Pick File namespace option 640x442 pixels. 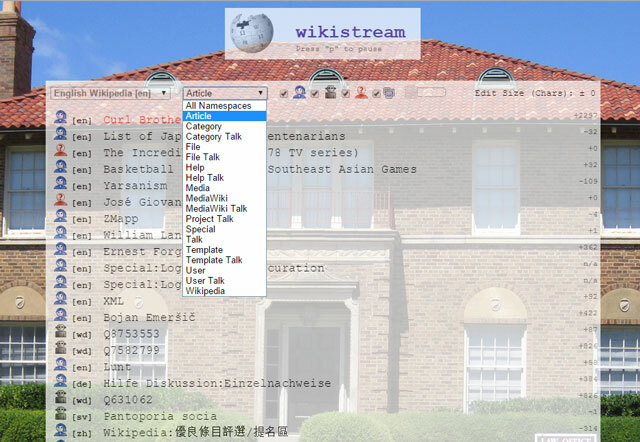coord(224,147)
